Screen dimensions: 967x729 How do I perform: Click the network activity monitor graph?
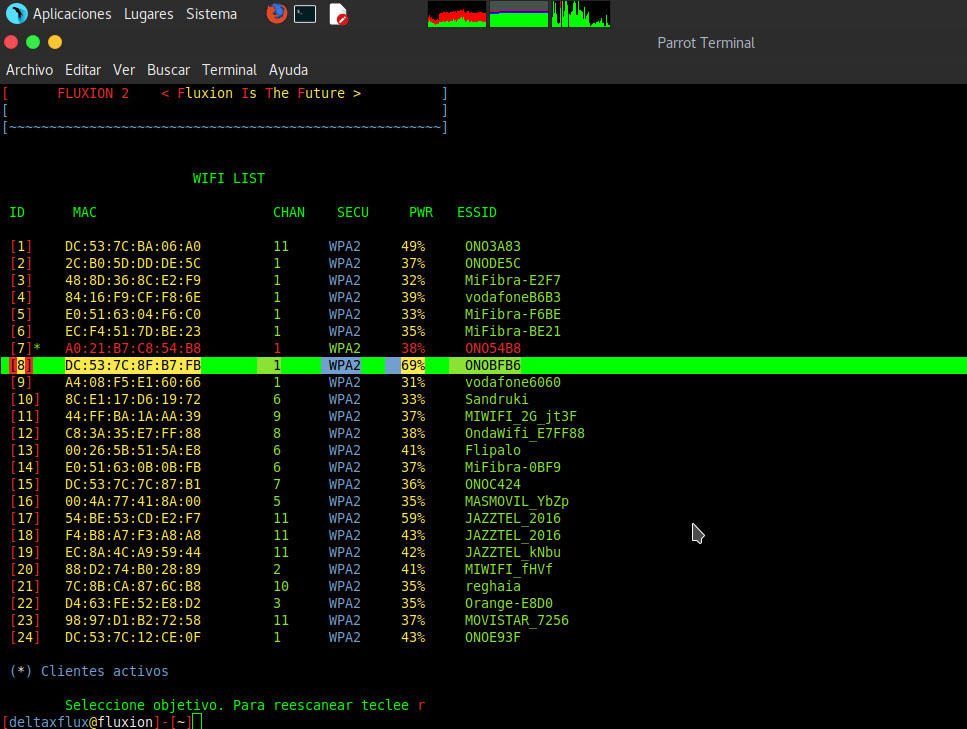pyautogui.click(x=580, y=14)
